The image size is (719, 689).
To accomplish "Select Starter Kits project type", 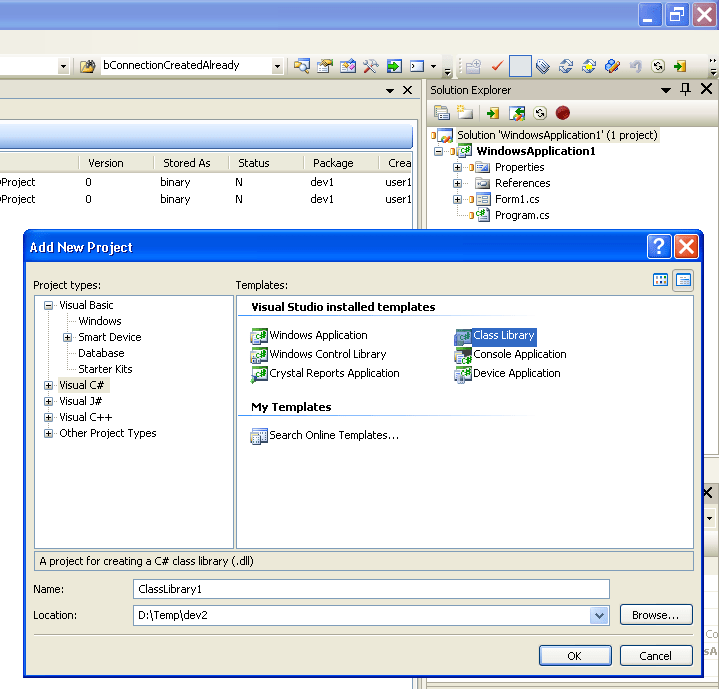I will pyautogui.click(x=105, y=369).
